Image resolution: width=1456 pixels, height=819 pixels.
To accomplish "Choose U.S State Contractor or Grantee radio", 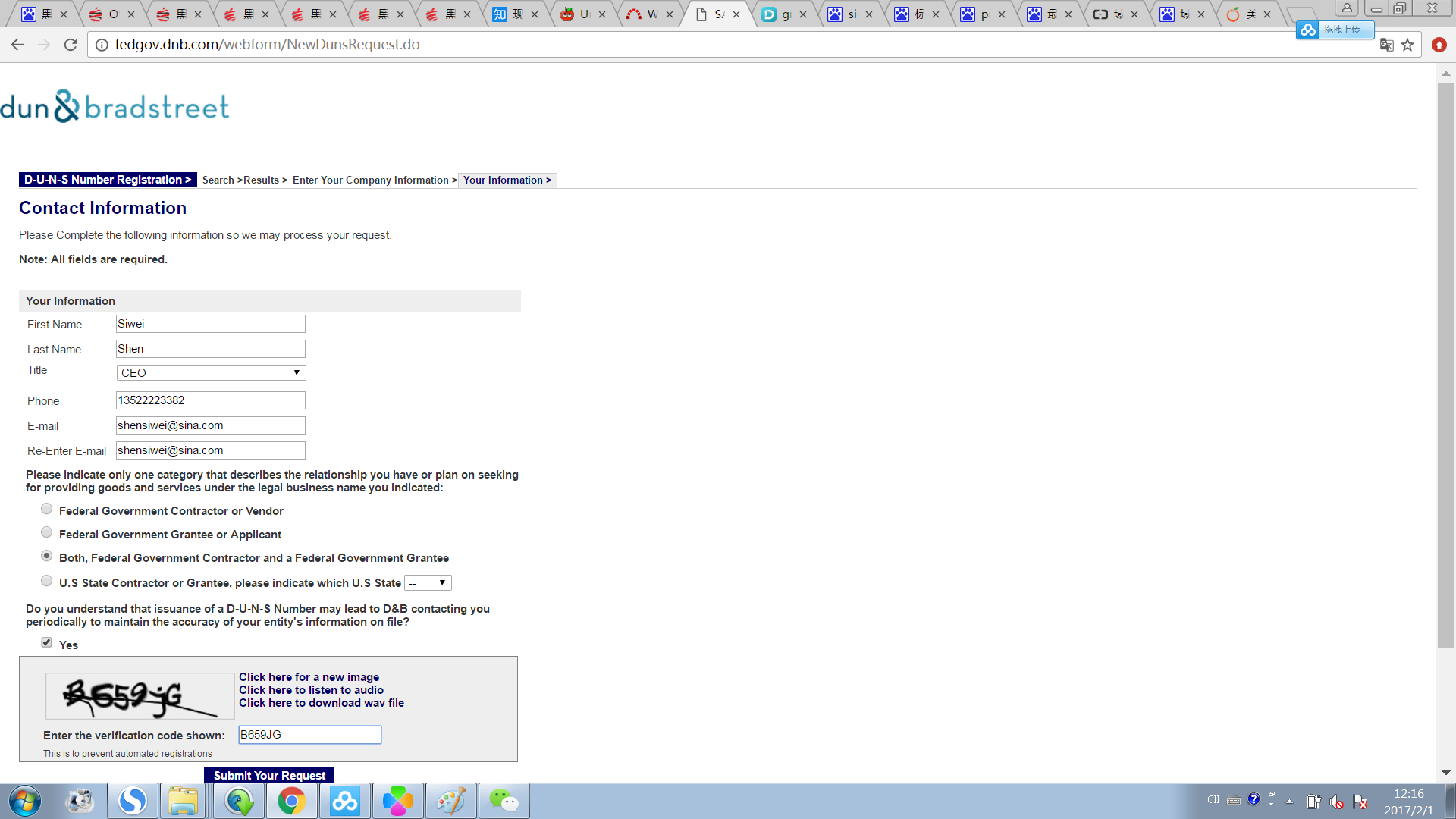I will pos(47,581).
